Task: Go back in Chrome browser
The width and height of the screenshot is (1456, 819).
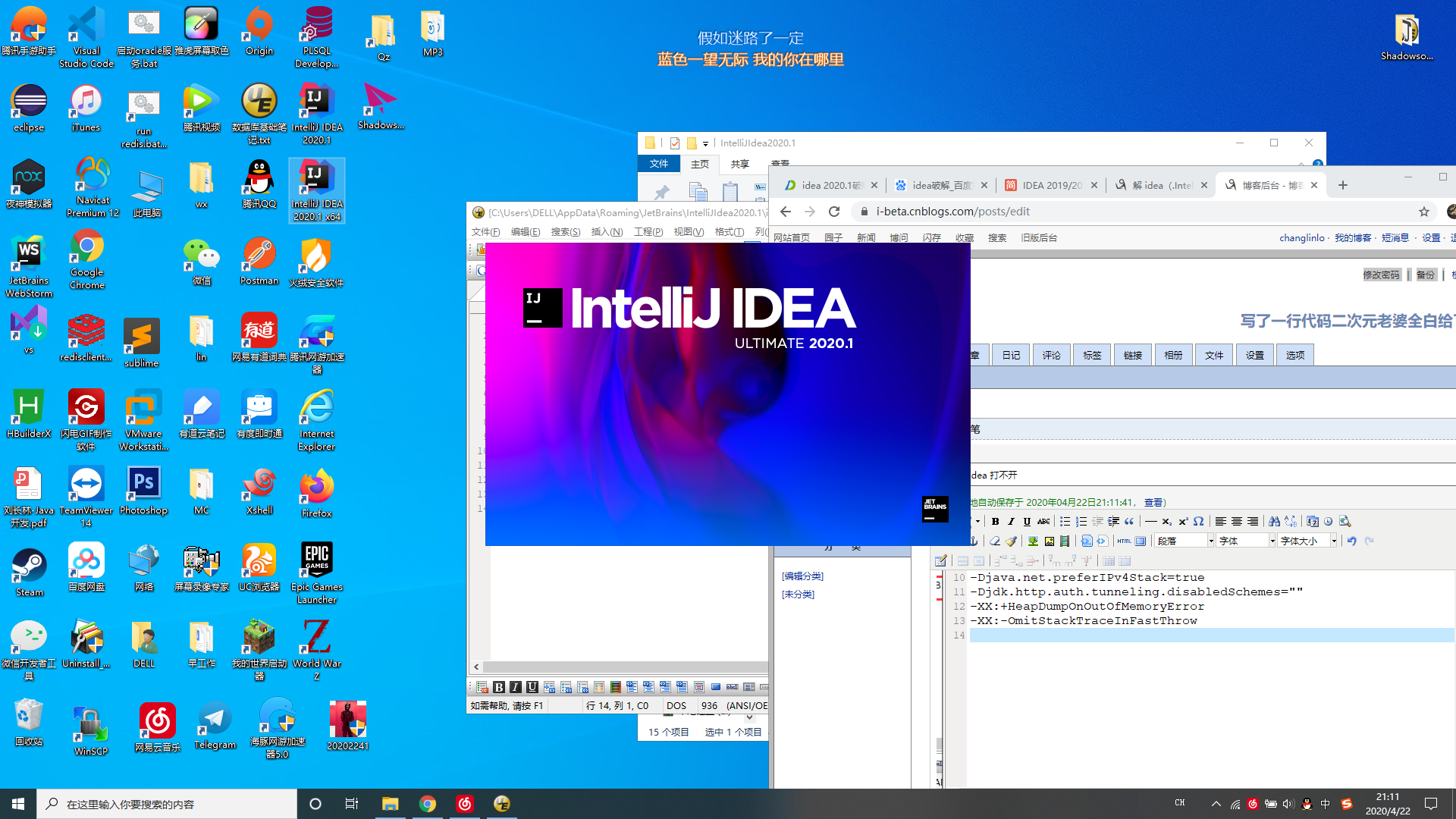Action: [x=786, y=212]
